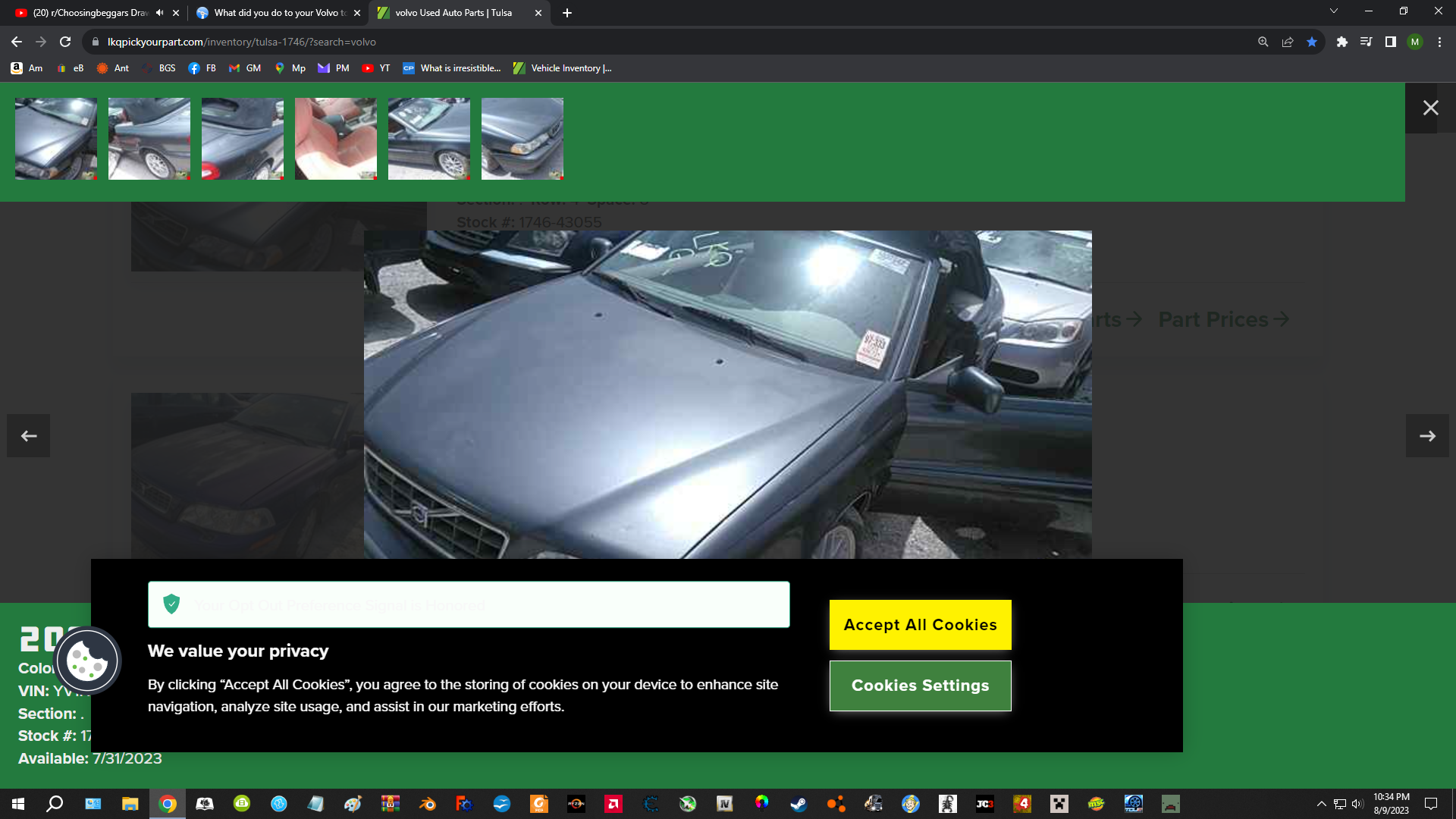
Task: Mute the r/Choosingbeggars tab audio
Action: [x=158, y=12]
